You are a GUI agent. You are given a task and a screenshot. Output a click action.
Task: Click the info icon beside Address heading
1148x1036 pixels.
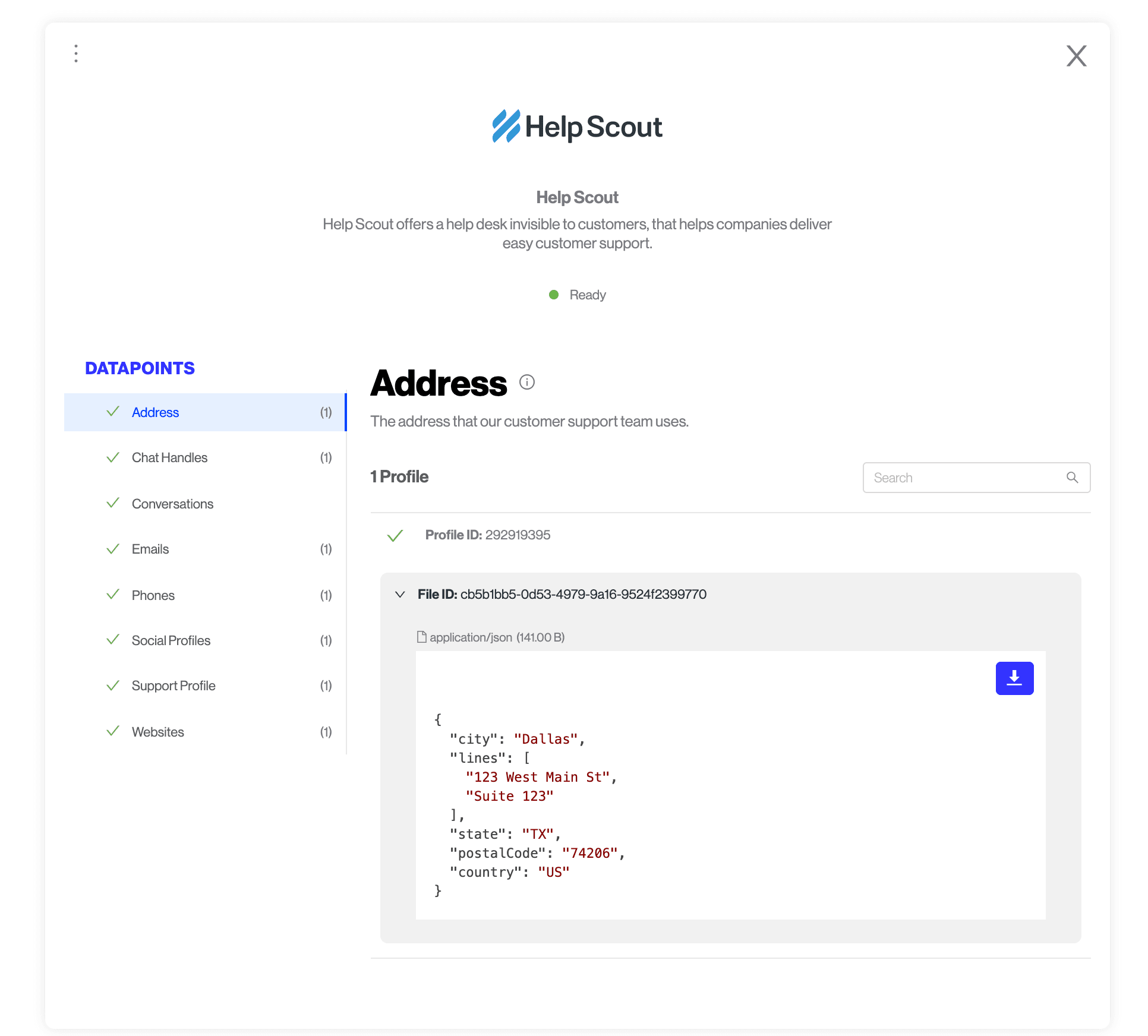[x=526, y=382]
